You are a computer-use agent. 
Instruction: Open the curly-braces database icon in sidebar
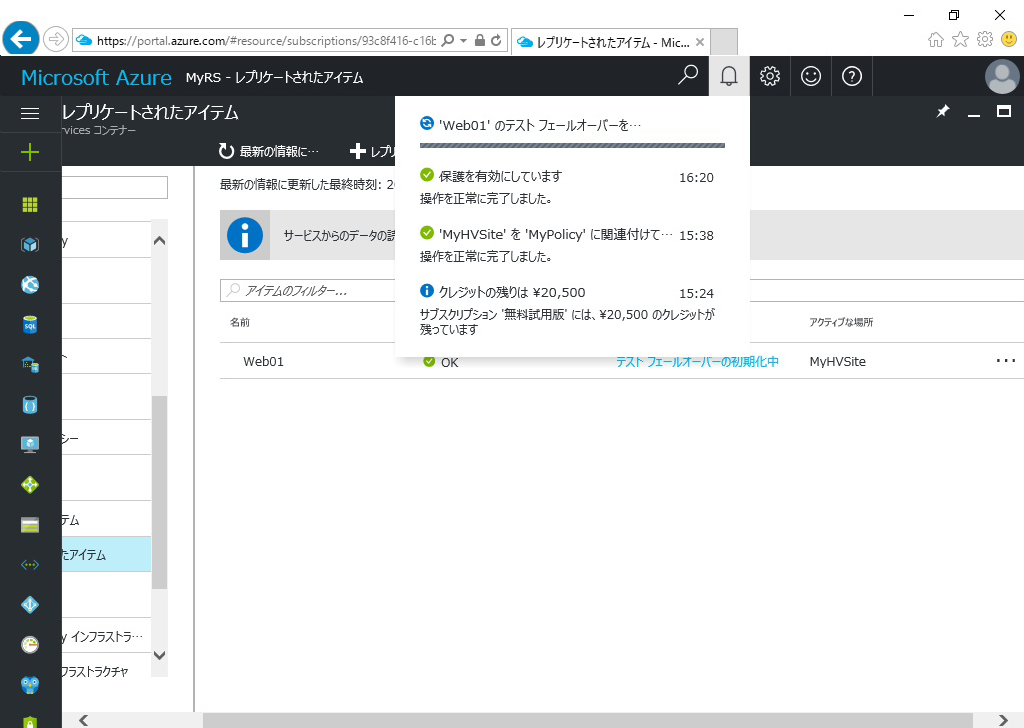click(30, 405)
